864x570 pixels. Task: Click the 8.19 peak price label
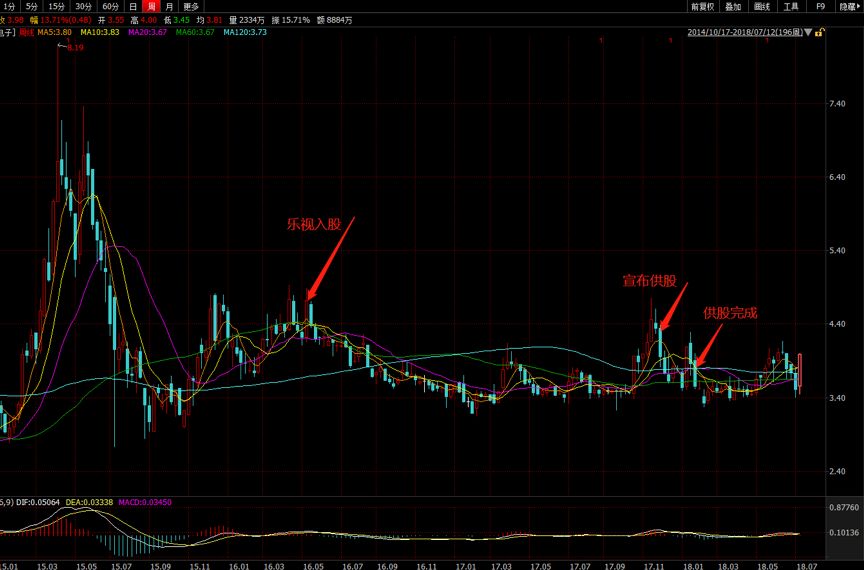pyautogui.click(x=75, y=47)
